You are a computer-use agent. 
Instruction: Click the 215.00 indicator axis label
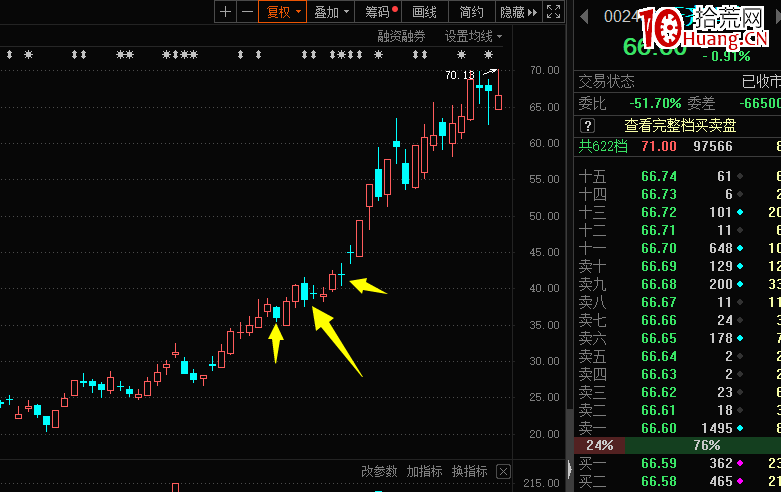point(541,483)
